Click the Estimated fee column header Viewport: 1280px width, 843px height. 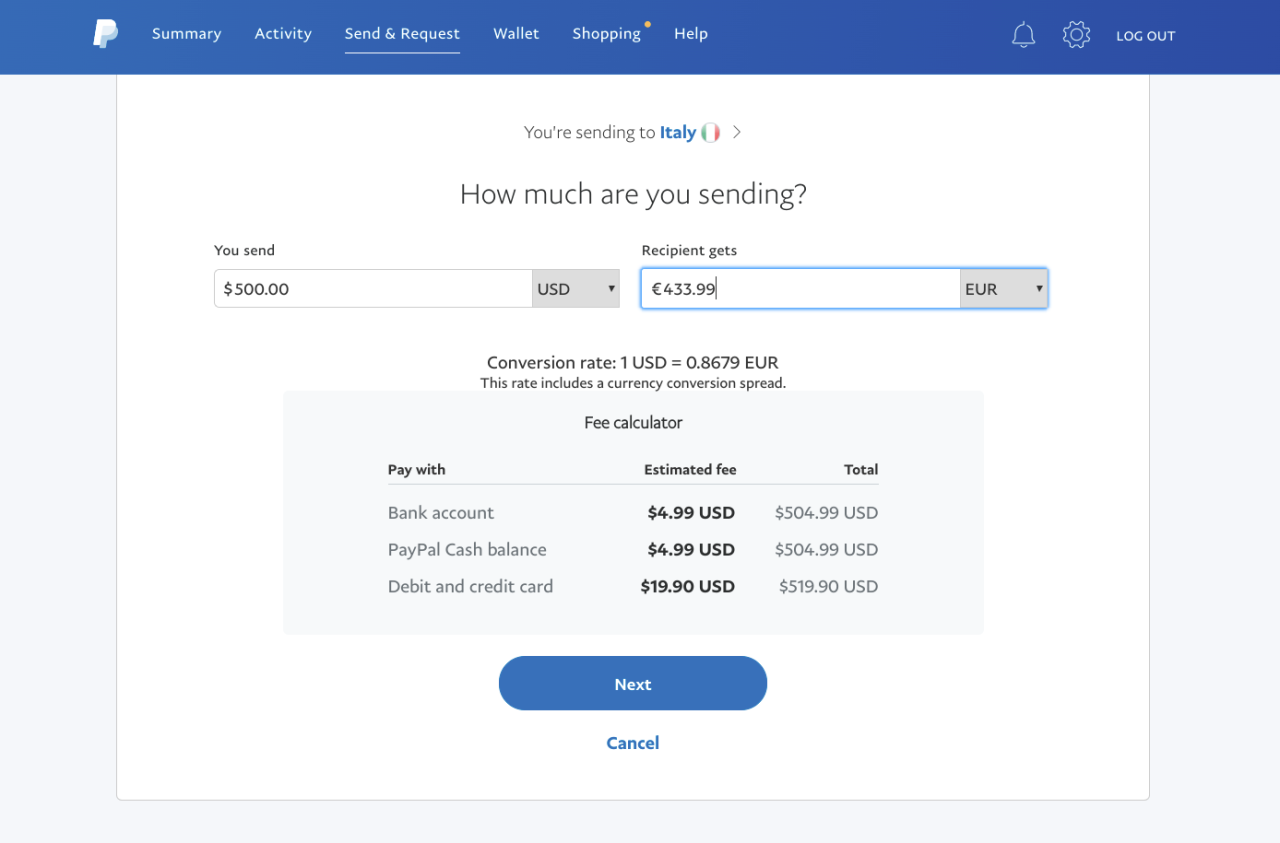point(690,470)
